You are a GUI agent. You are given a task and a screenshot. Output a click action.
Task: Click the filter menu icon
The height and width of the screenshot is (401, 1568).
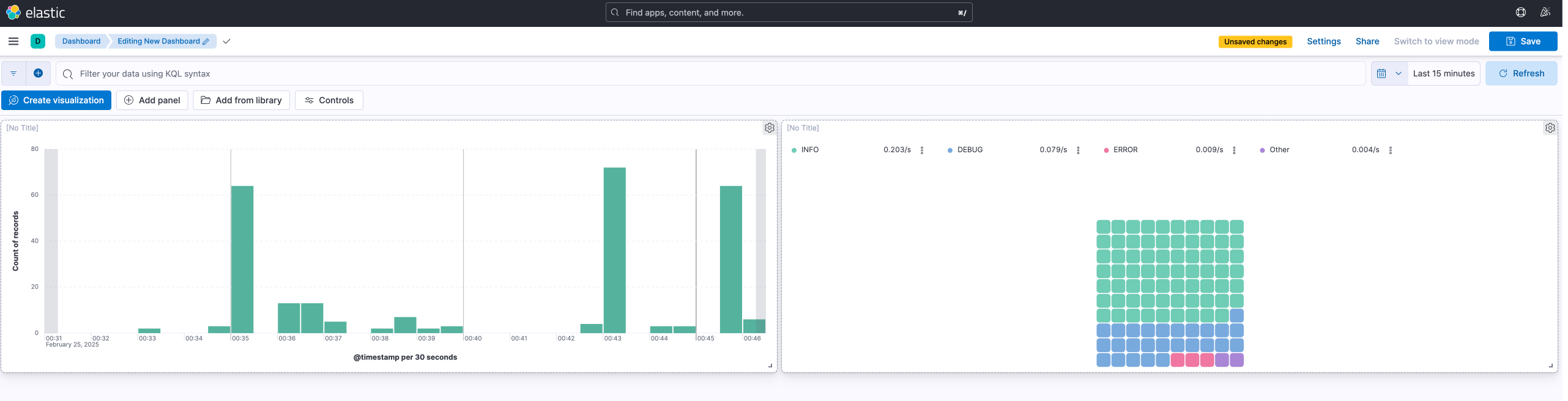[13, 73]
